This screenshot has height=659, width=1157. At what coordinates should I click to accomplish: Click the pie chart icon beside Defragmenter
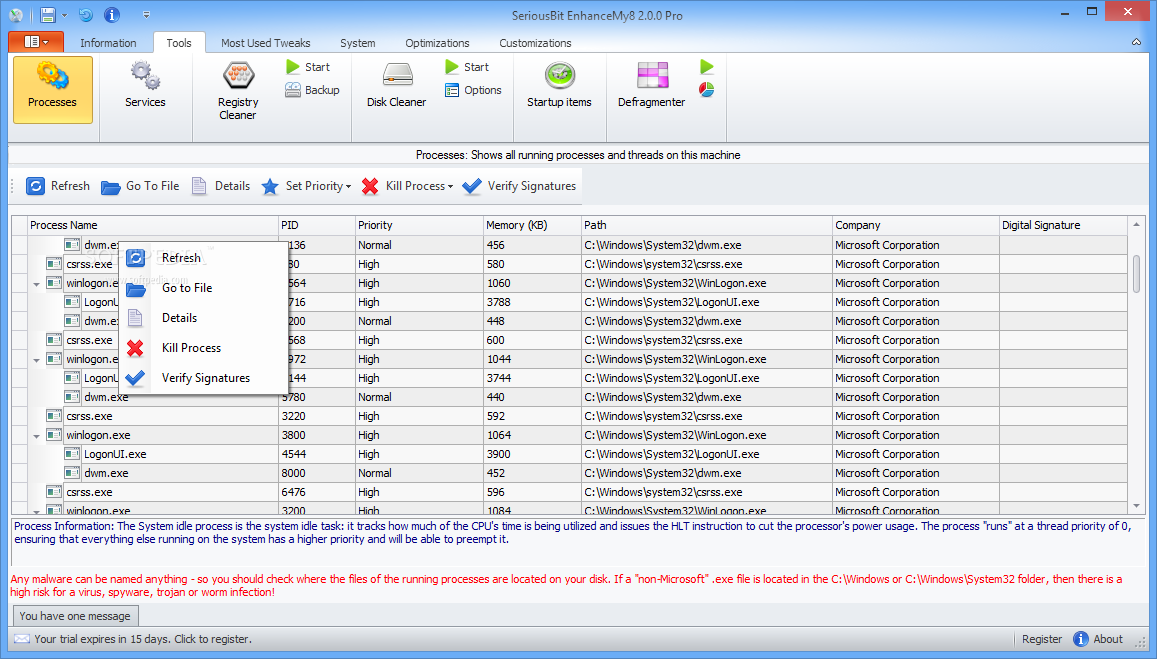tap(706, 90)
